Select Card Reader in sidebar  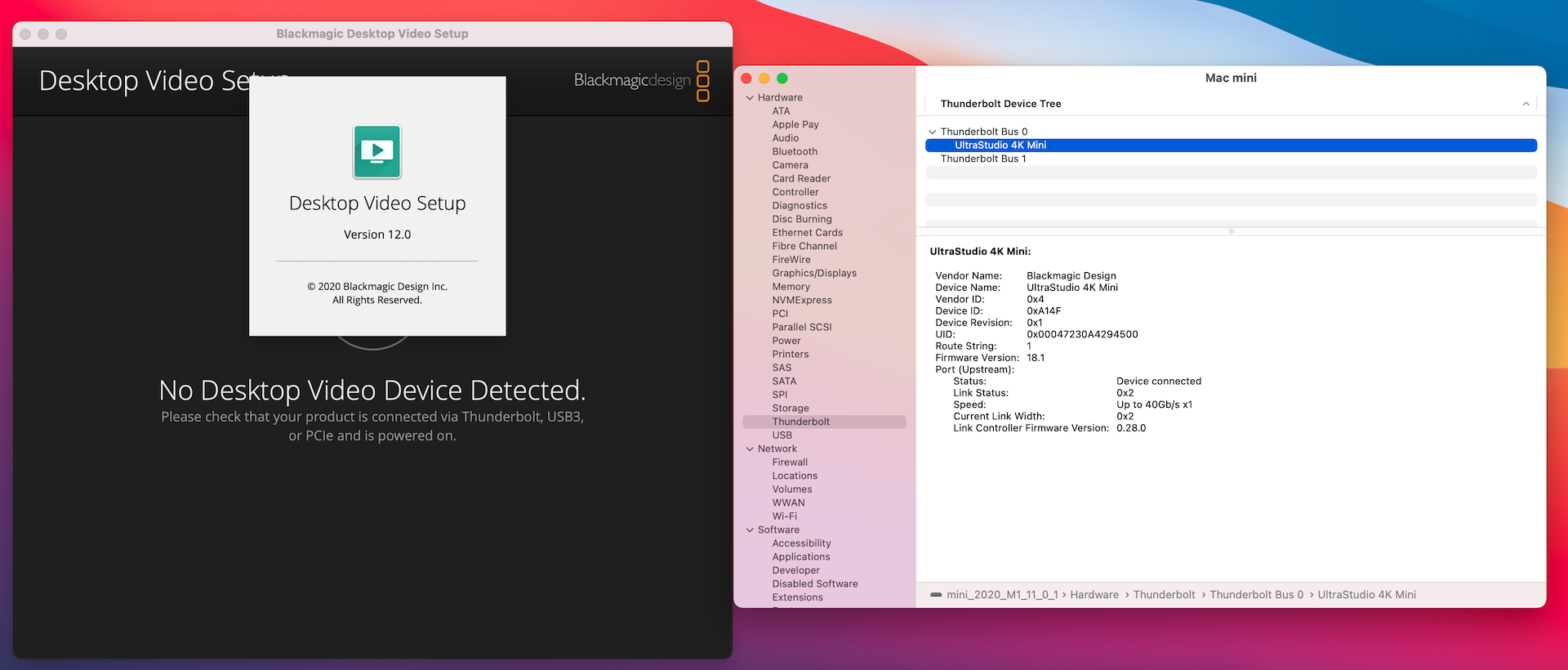(801, 179)
